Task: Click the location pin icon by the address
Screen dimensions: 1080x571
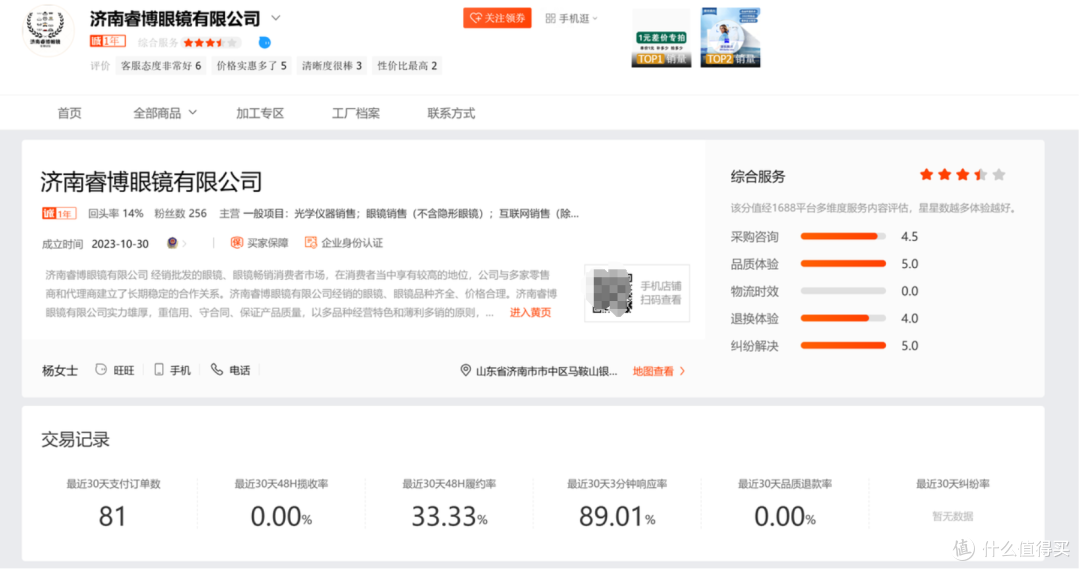Action: point(466,371)
